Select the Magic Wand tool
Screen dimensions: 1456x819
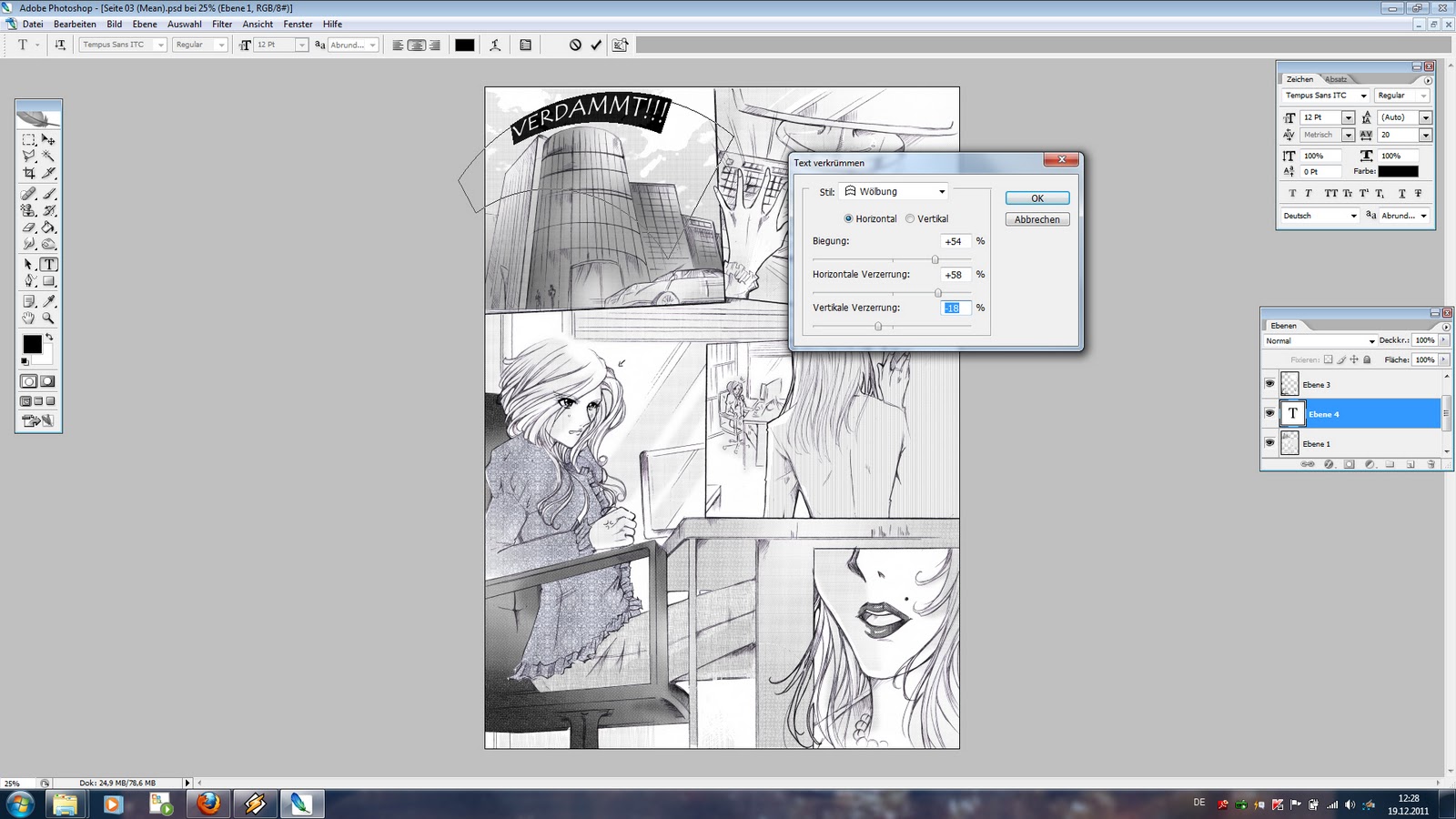point(49,156)
